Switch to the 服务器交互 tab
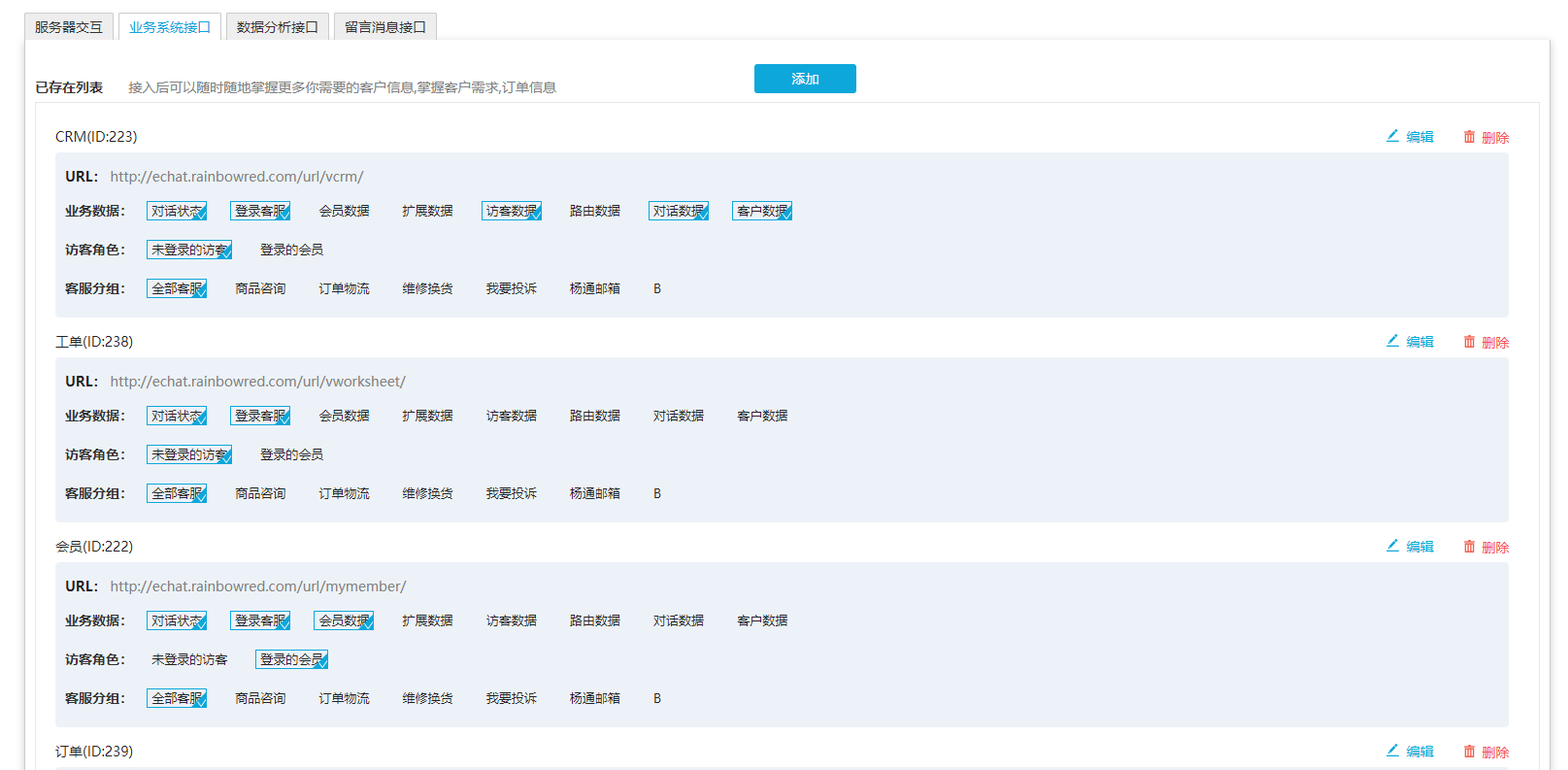The image size is (1568, 770). click(x=69, y=27)
